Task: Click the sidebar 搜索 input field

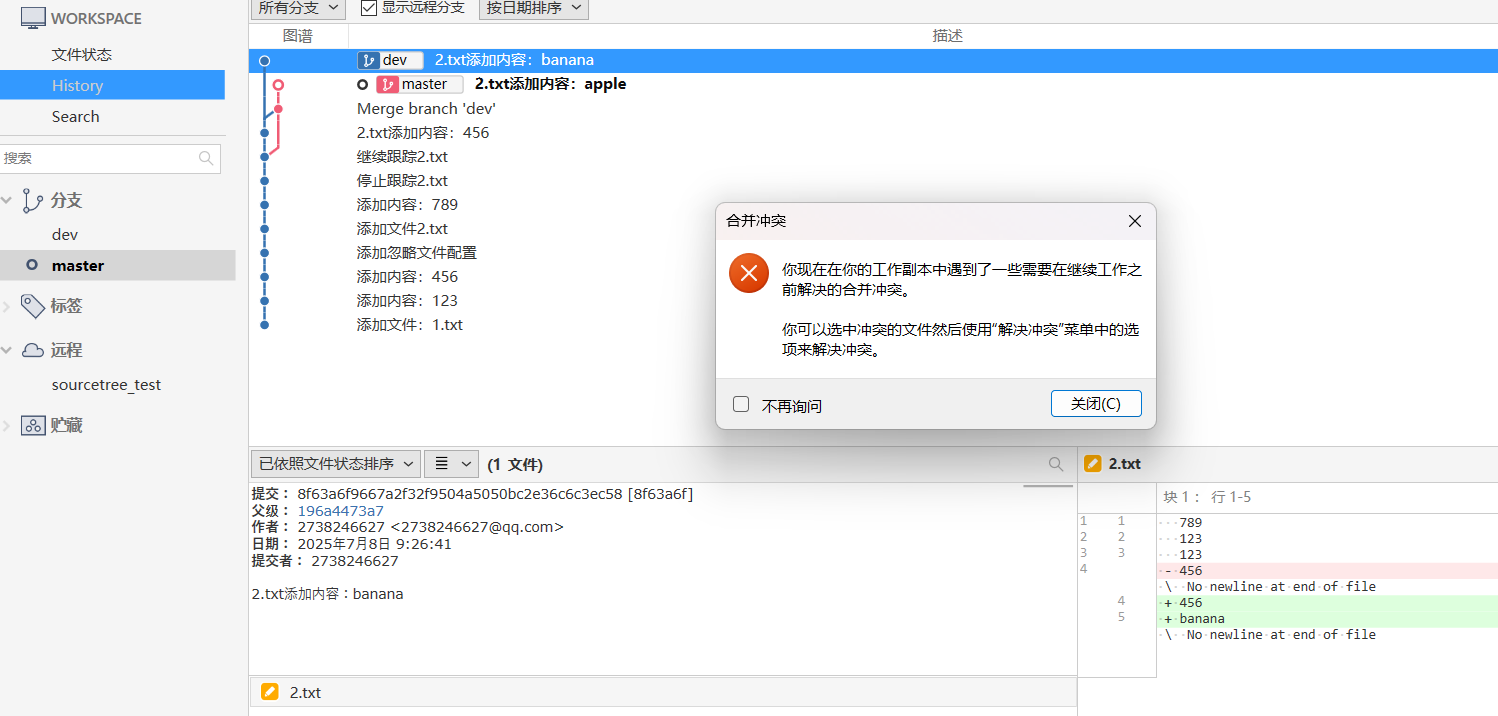Action: (110, 158)
